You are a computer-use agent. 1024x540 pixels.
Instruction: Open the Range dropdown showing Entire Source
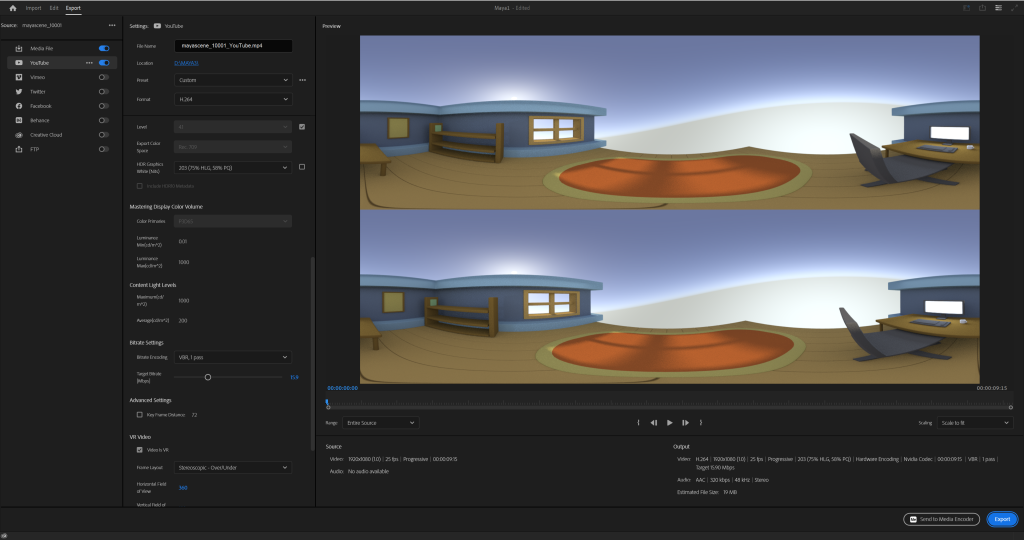pyautogui.click(x=381, y=423)
